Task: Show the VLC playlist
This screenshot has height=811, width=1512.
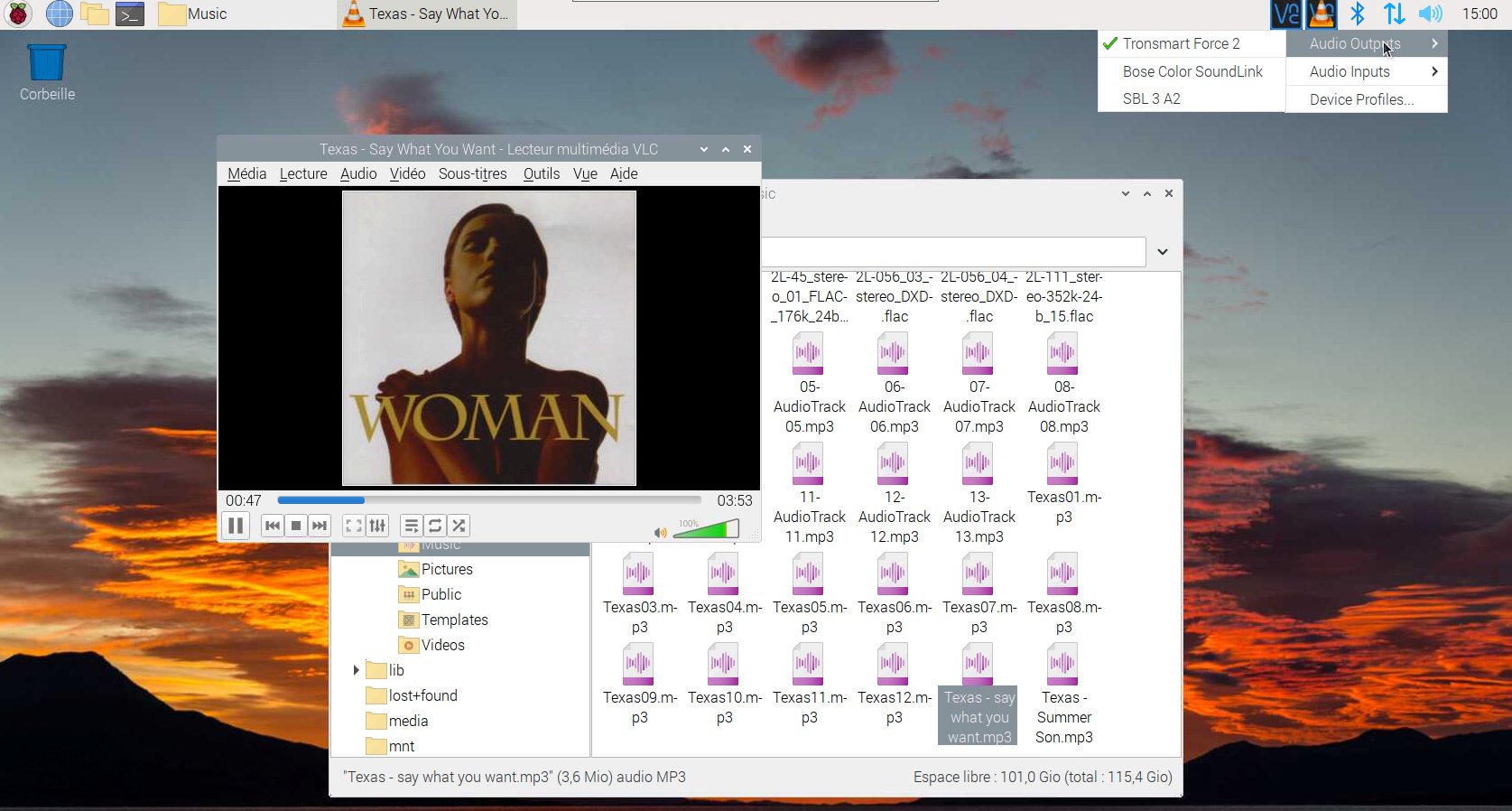Action: 411,526
